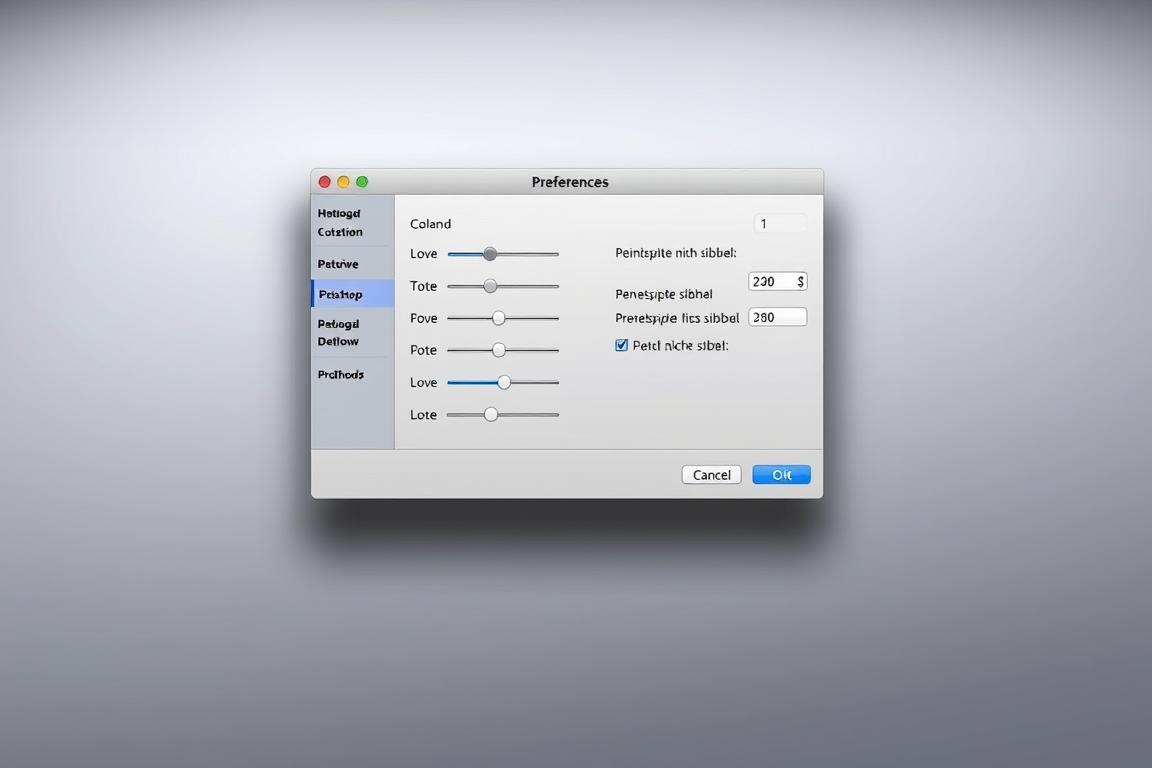Toggle the "Petcl niche sibel" checkbox
1152x768 pixels.
click(x=622, y=344)
